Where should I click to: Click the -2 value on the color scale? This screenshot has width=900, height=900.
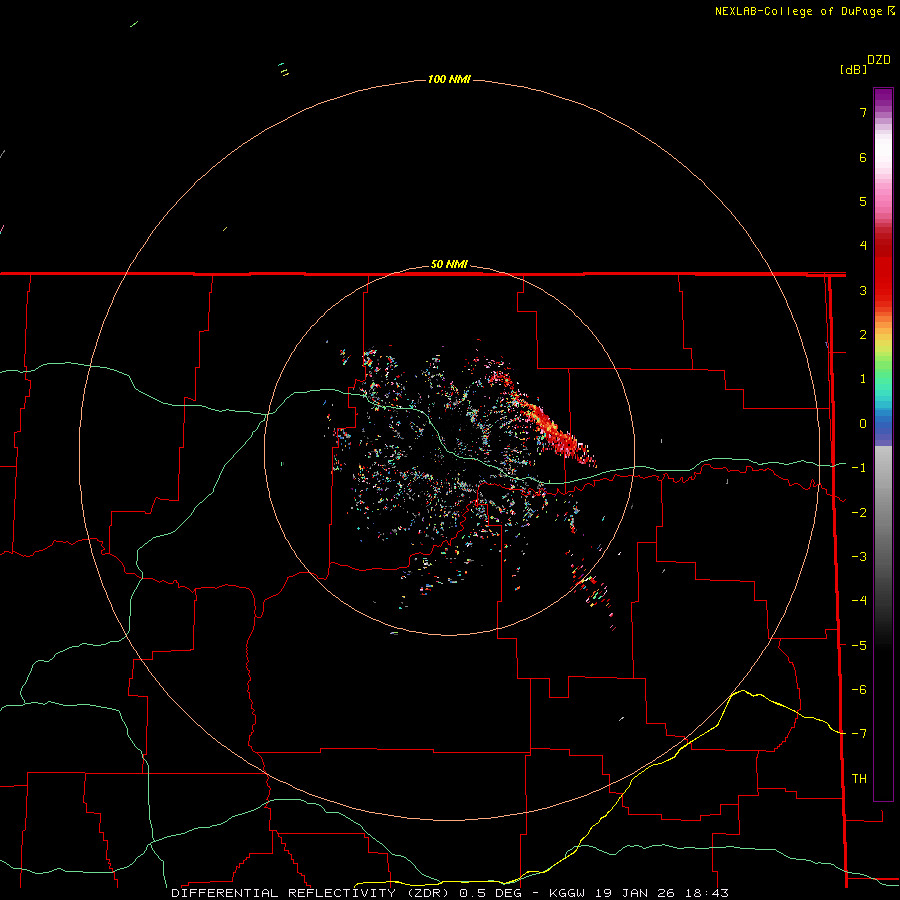(x=859, y=512)
